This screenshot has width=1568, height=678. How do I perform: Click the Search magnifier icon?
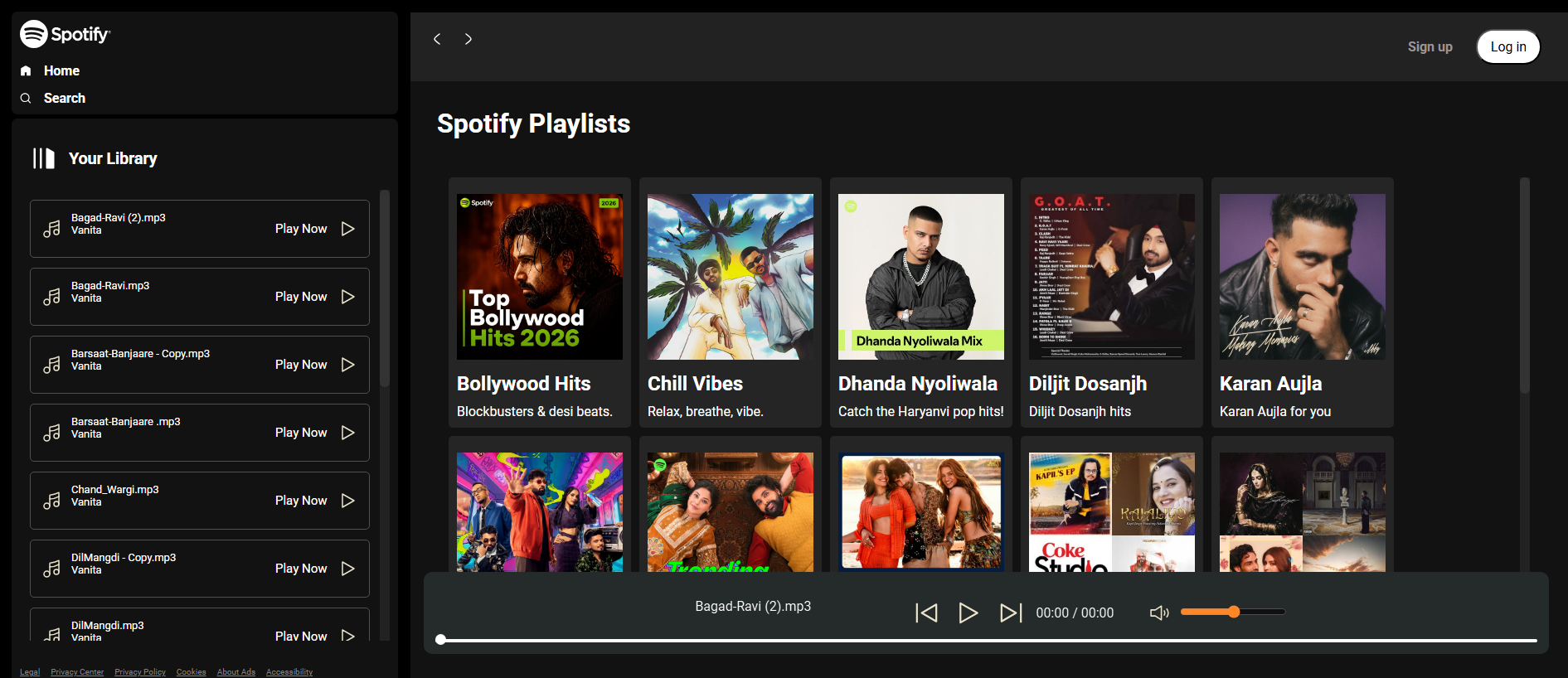click(26, 99)
